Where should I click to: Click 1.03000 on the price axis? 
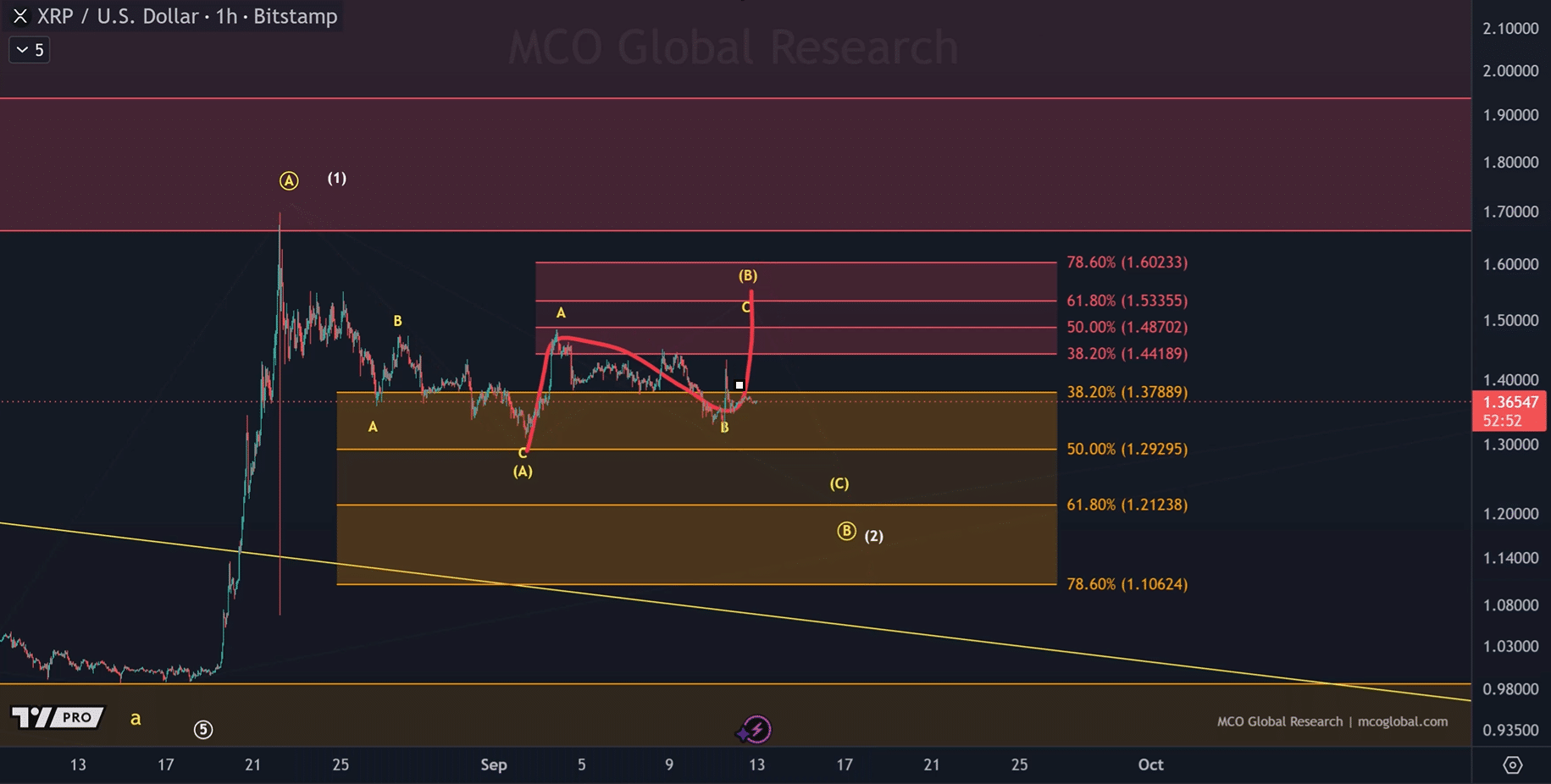[1510, 646]
